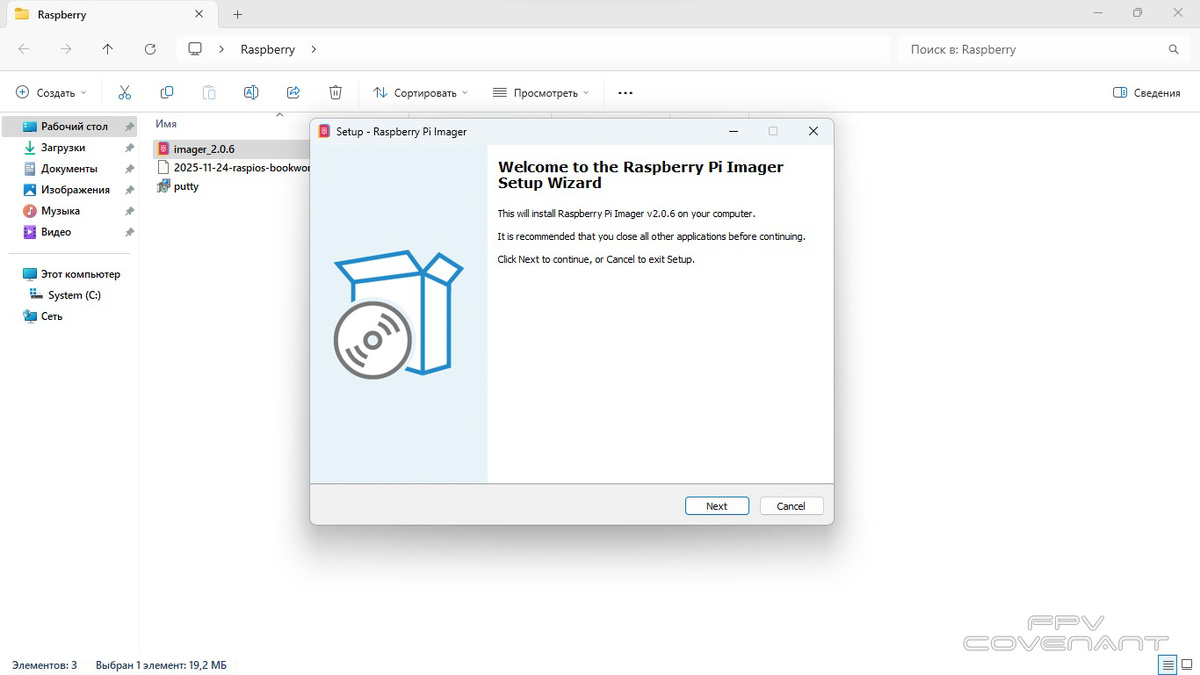Click the Delete trash icon in Explorer
The height and width of the screenshot is (675, 1200).
[x=335, y=92]
